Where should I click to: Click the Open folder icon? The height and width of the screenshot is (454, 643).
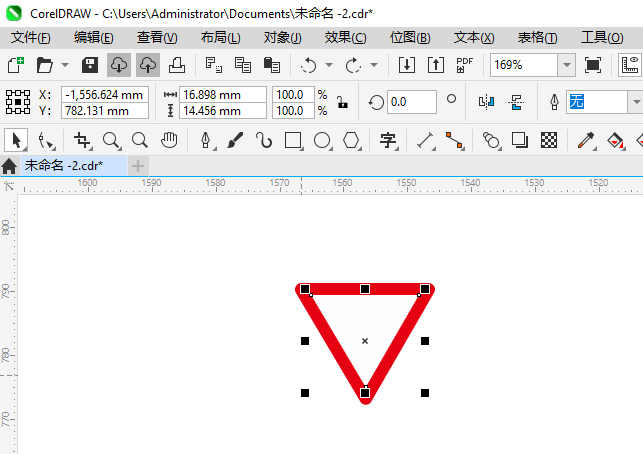44,65
